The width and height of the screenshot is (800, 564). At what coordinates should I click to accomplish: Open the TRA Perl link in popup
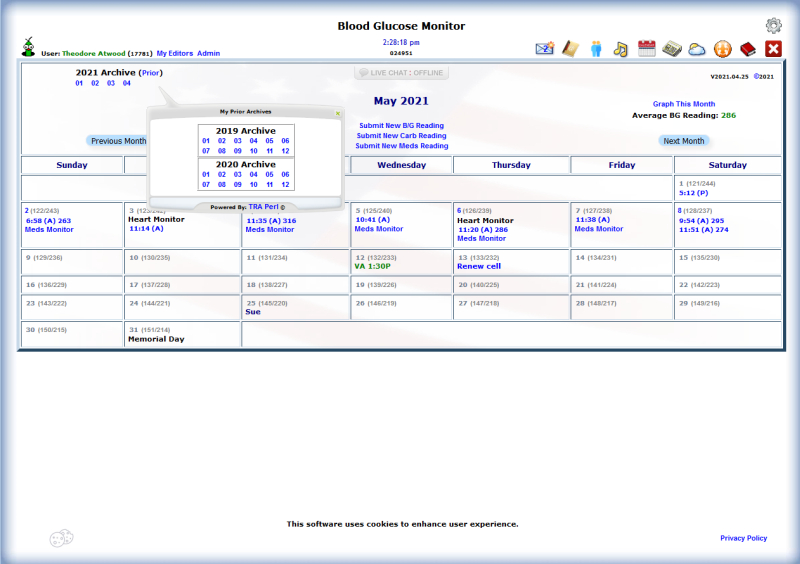tap(263, 207)
